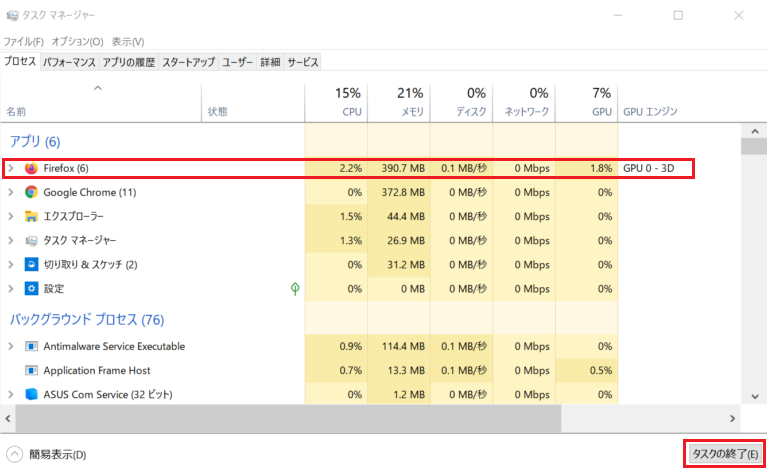Click the ASUS Com Service icon
767x474 pixels.
point(31,394)
